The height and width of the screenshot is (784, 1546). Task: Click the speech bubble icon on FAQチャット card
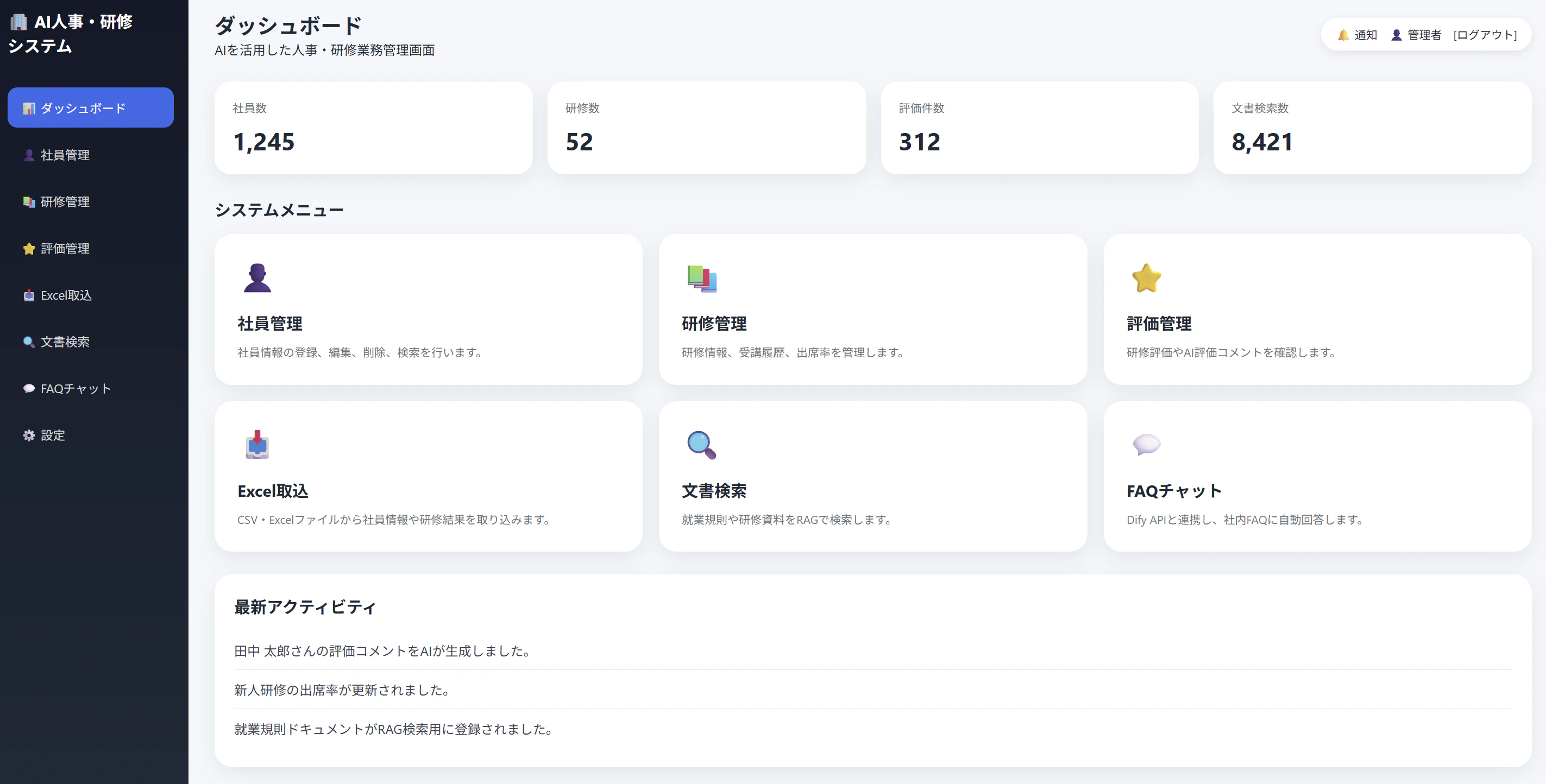click(1147, 445)
